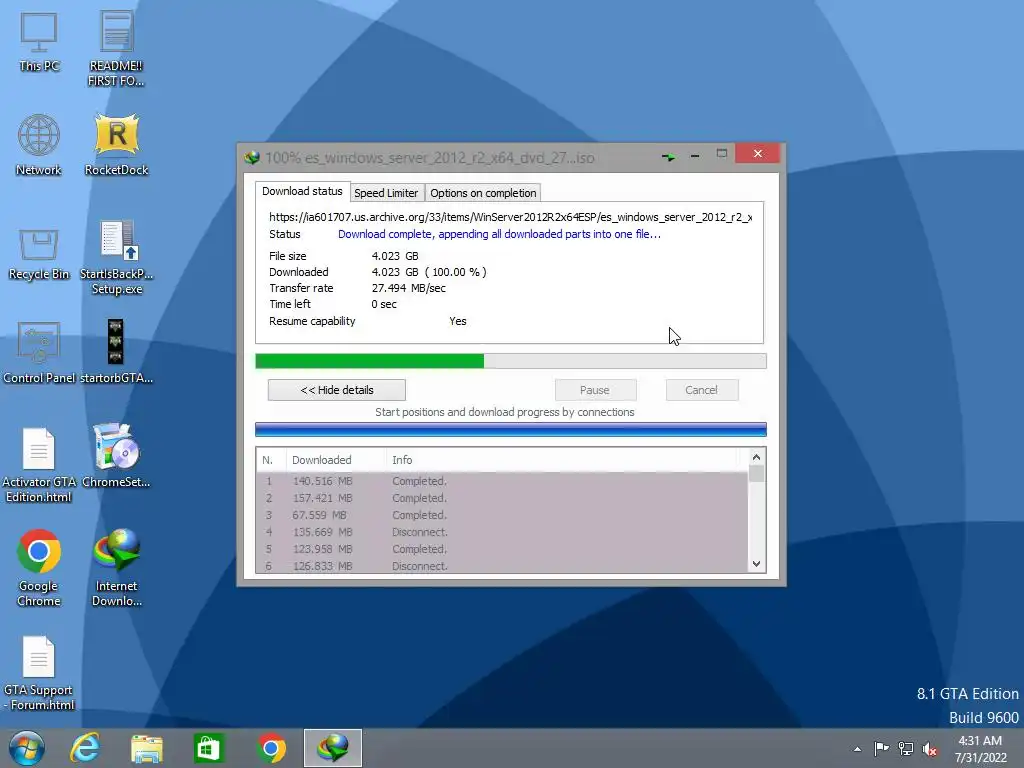Image resolution: width=1024 pixels, height=768 pixels.
Task: Launch RocketDock desktop icon
Action: (x=116, y=145)
